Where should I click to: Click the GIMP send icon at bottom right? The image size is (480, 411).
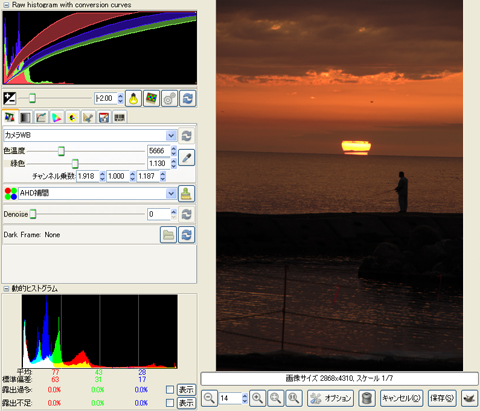click(x=469, y=398)
